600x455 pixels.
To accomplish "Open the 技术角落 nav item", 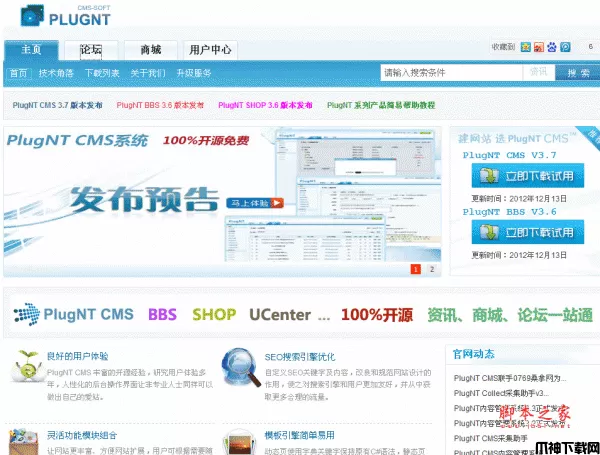I will click(56, 73).
